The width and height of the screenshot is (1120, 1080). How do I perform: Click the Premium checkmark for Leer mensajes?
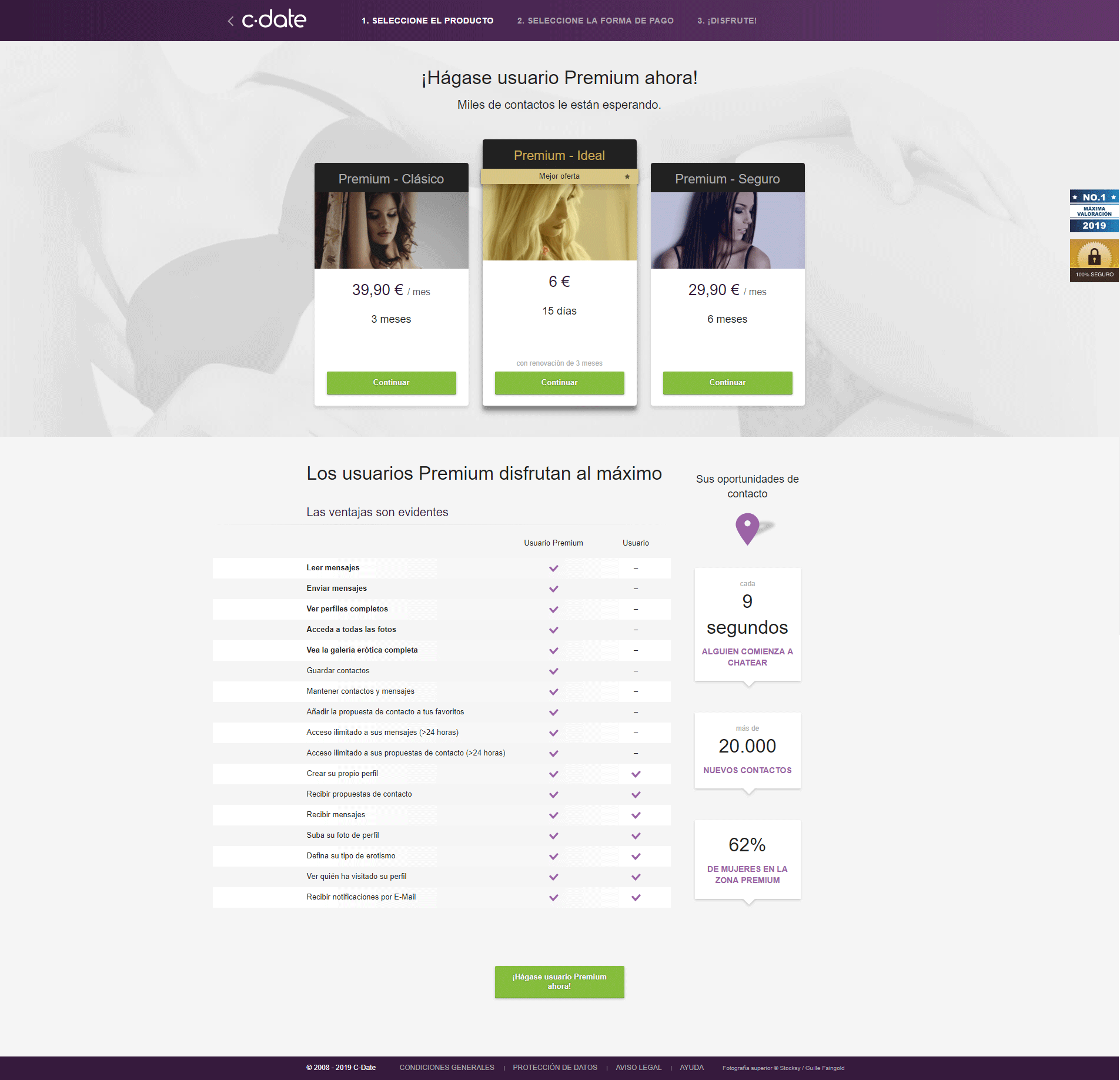click(553, 569)
